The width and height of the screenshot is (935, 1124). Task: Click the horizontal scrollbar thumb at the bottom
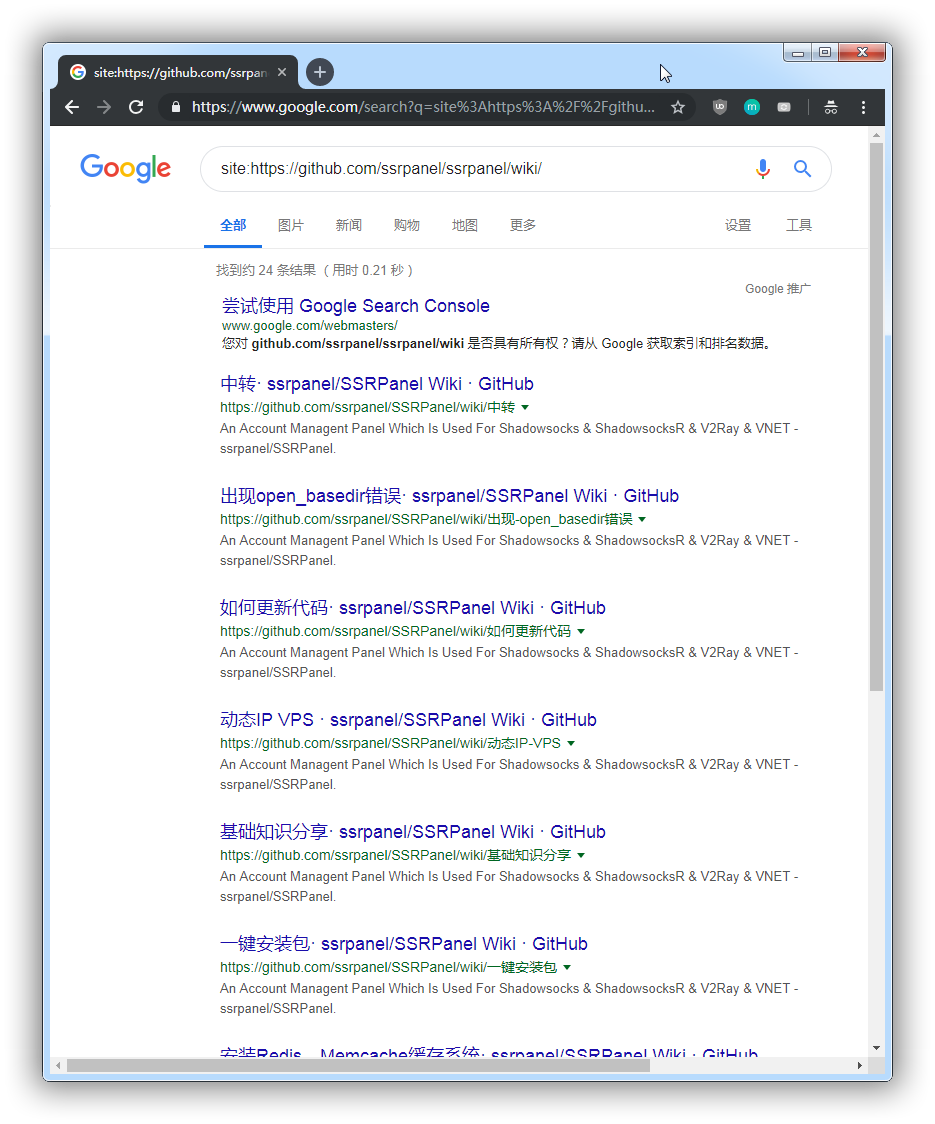[359, 1066]
